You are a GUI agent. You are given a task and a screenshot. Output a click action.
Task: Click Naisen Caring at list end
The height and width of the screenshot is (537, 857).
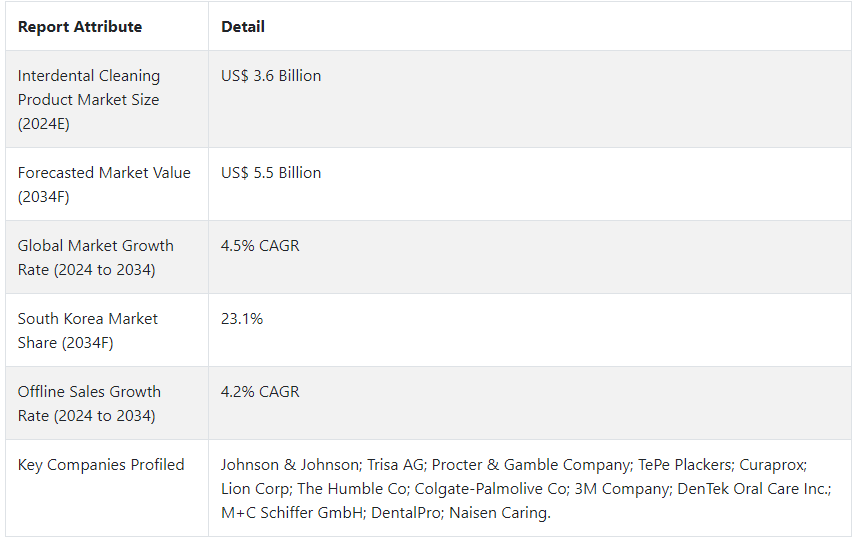[498, 513]
